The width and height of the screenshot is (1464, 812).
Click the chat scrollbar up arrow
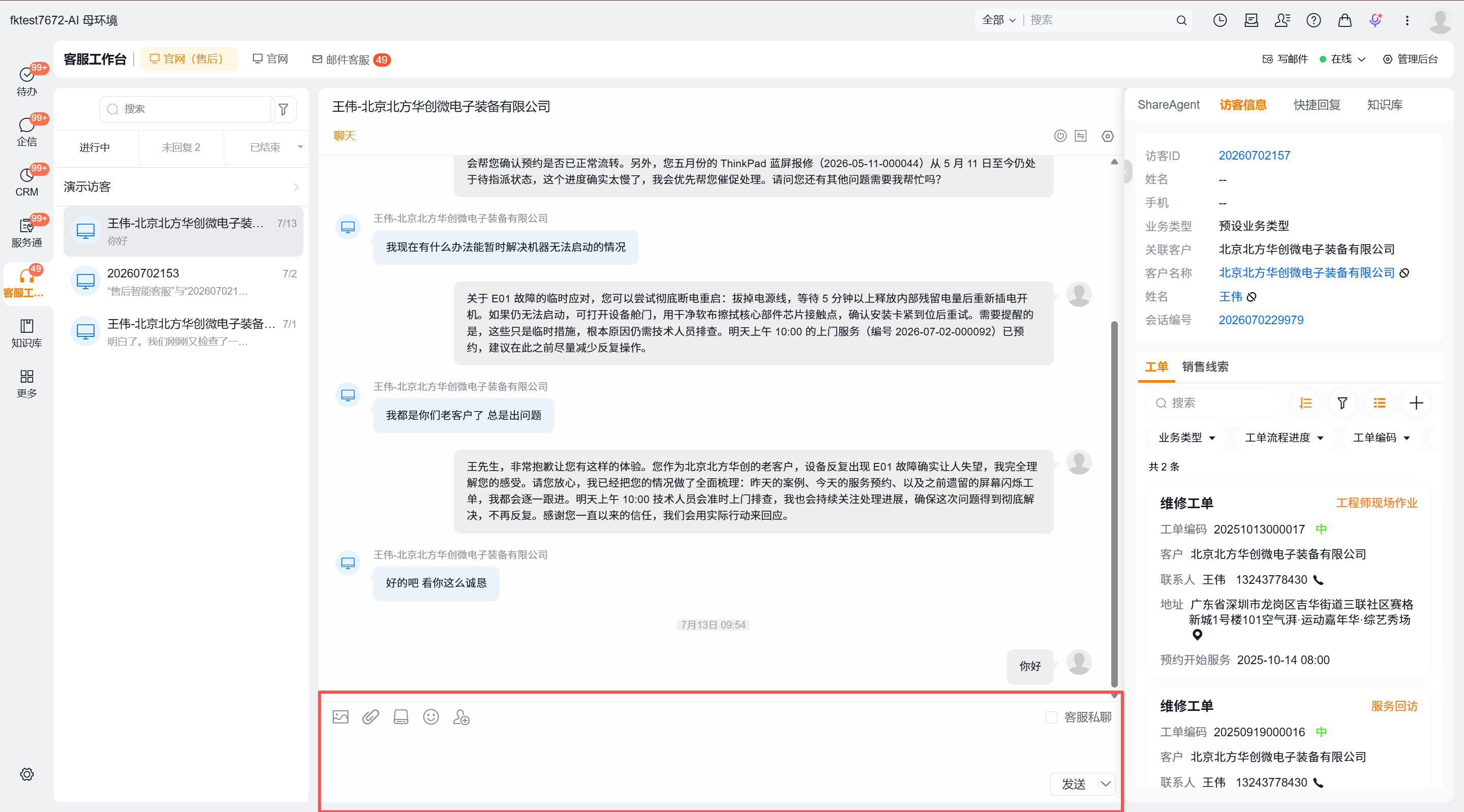click(1114, 162)
